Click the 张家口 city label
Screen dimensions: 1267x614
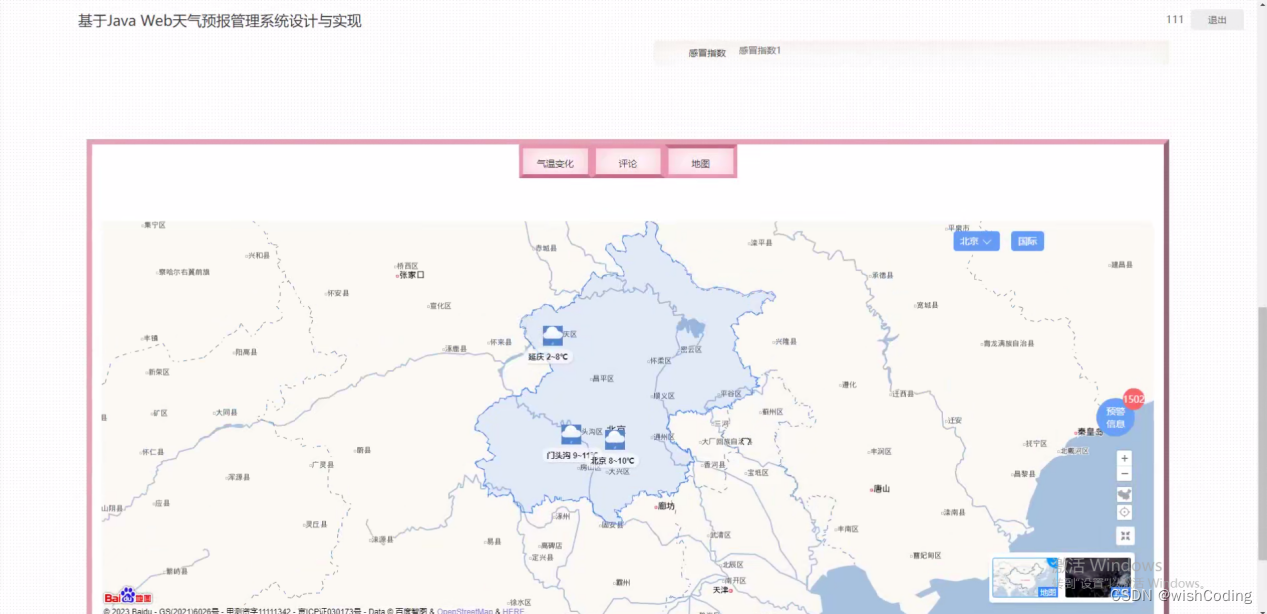click(411, 275)
